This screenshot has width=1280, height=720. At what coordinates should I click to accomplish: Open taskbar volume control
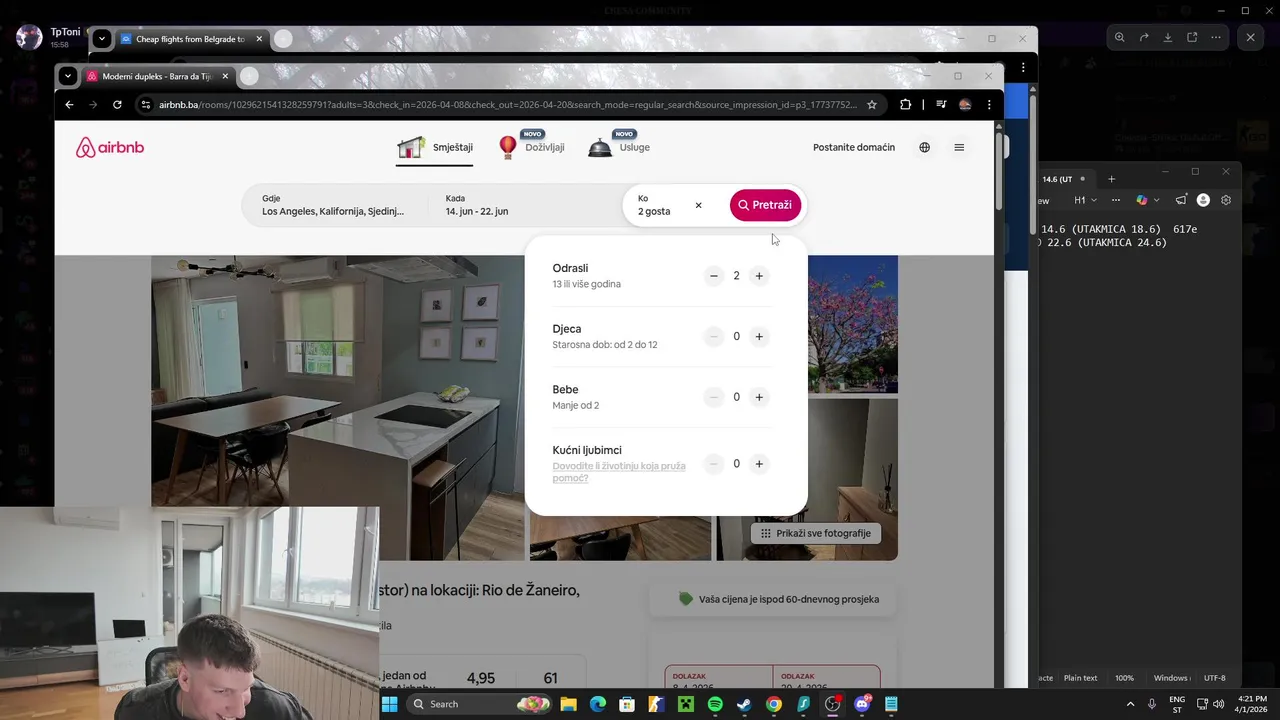1218,704
